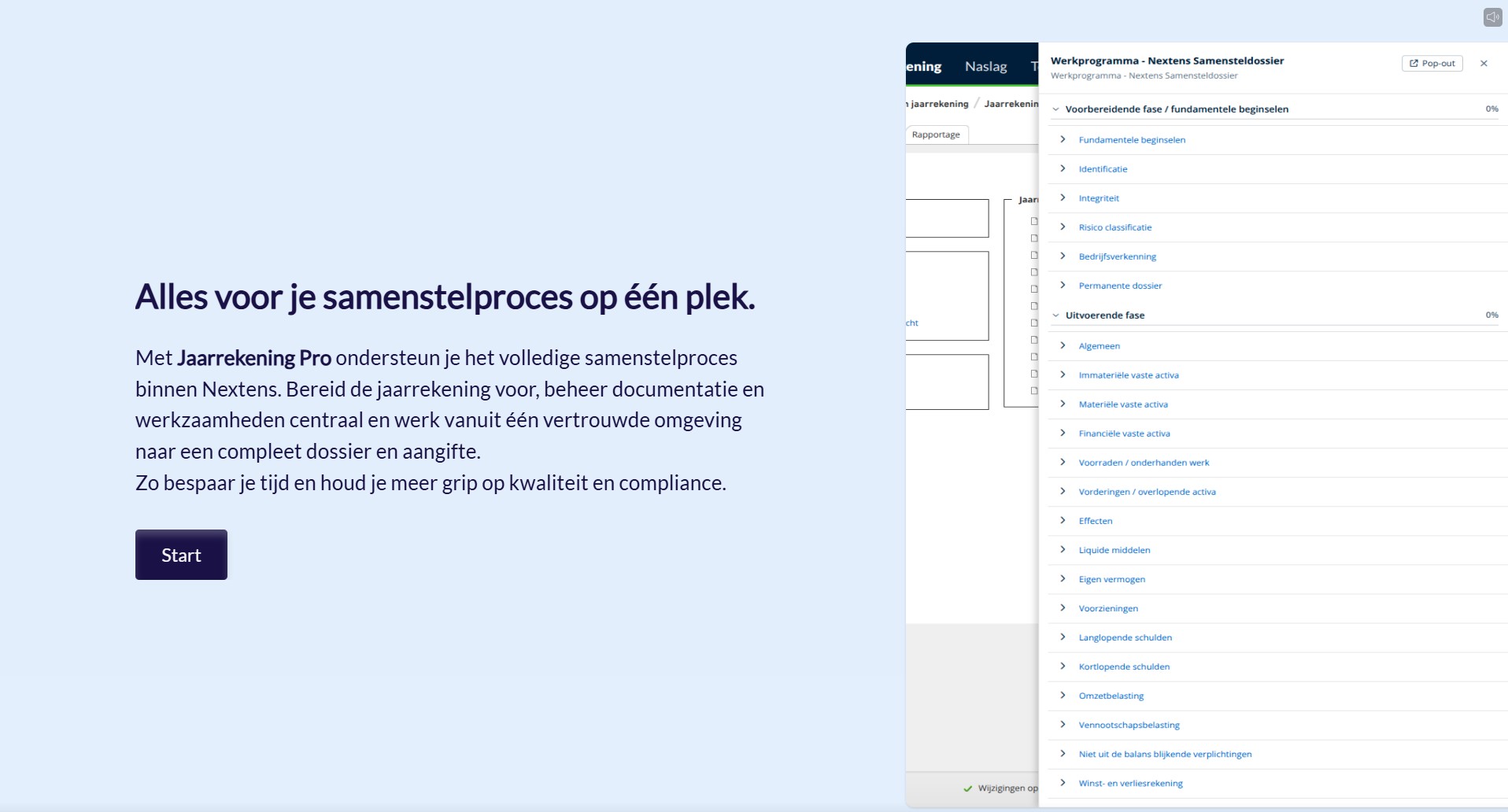The width and height of the screenshot is (1508, 812).
Task: Close the Werkprogramma panel
Action: 1484,63
